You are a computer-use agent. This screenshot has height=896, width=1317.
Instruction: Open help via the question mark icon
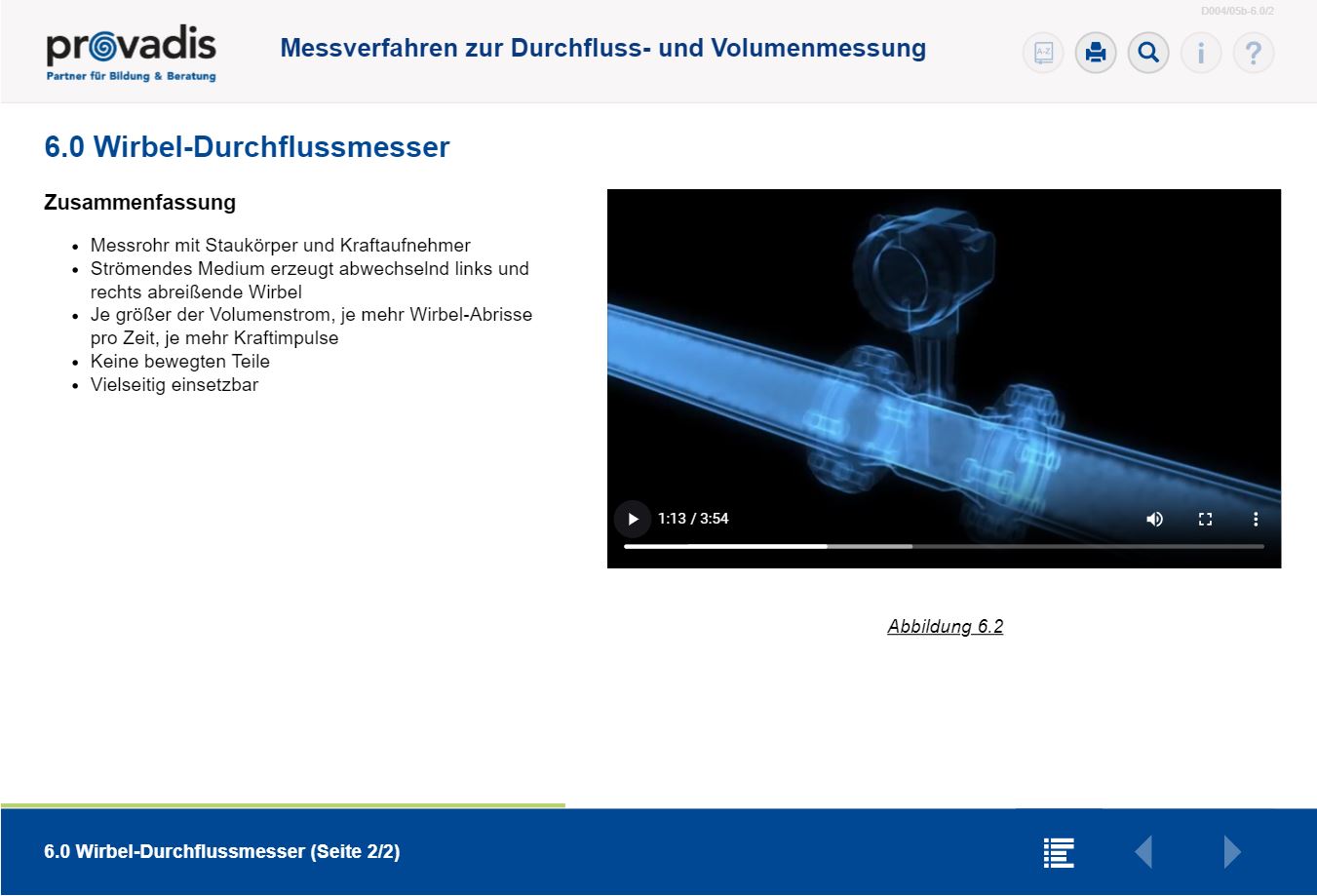point(1254,53)
